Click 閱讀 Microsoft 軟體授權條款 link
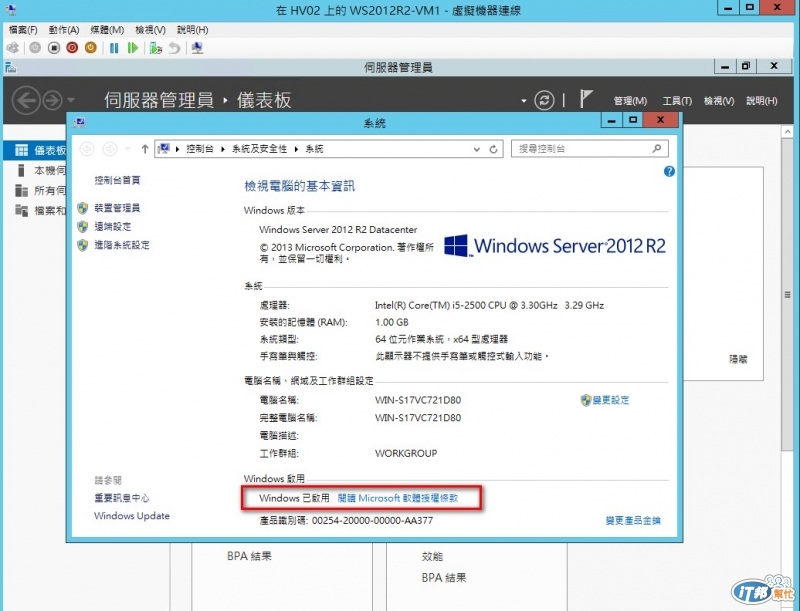The width and height of the screenshot is (800, 611). point(398,498)
